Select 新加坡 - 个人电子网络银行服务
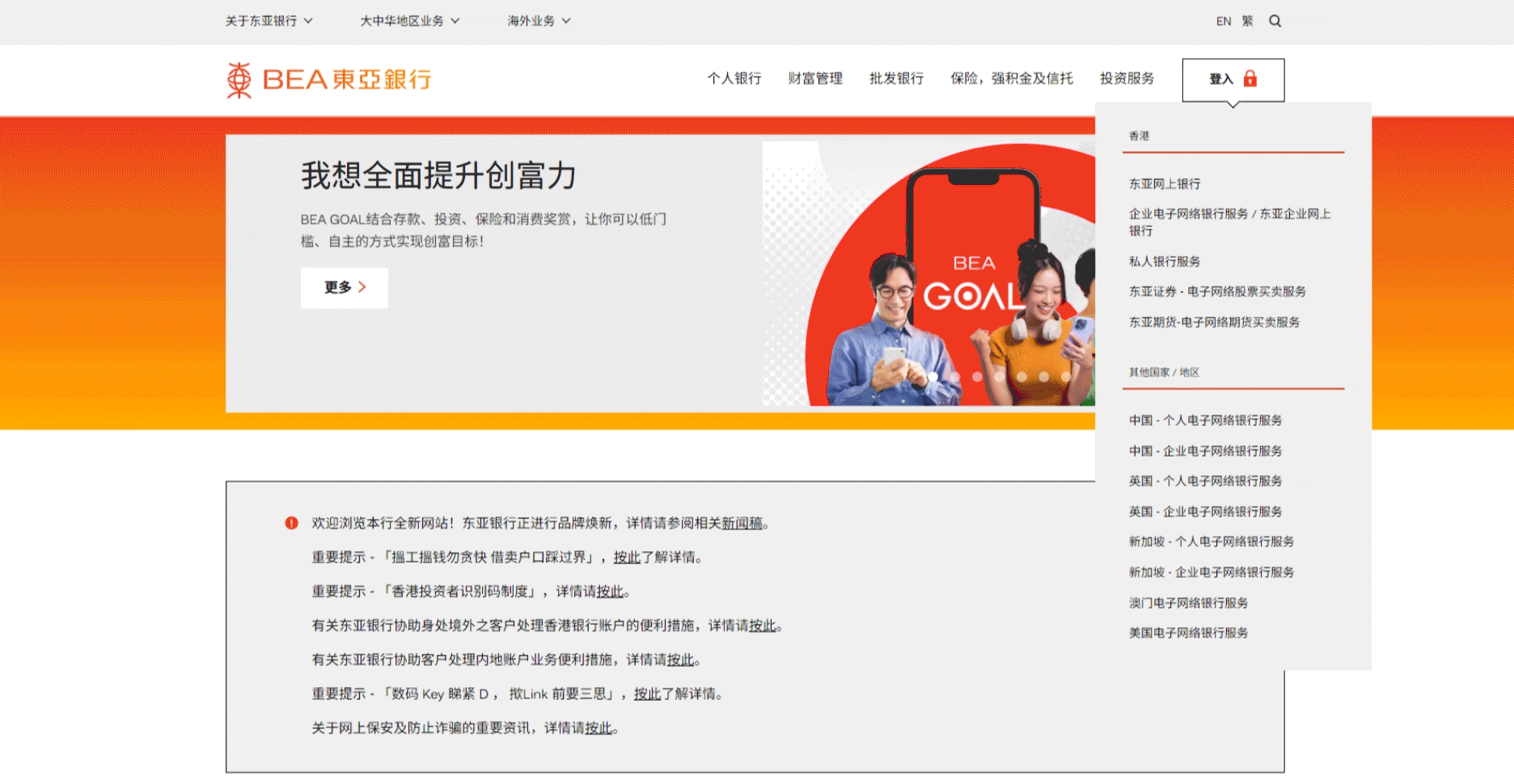 click(x=1212, y=542)
